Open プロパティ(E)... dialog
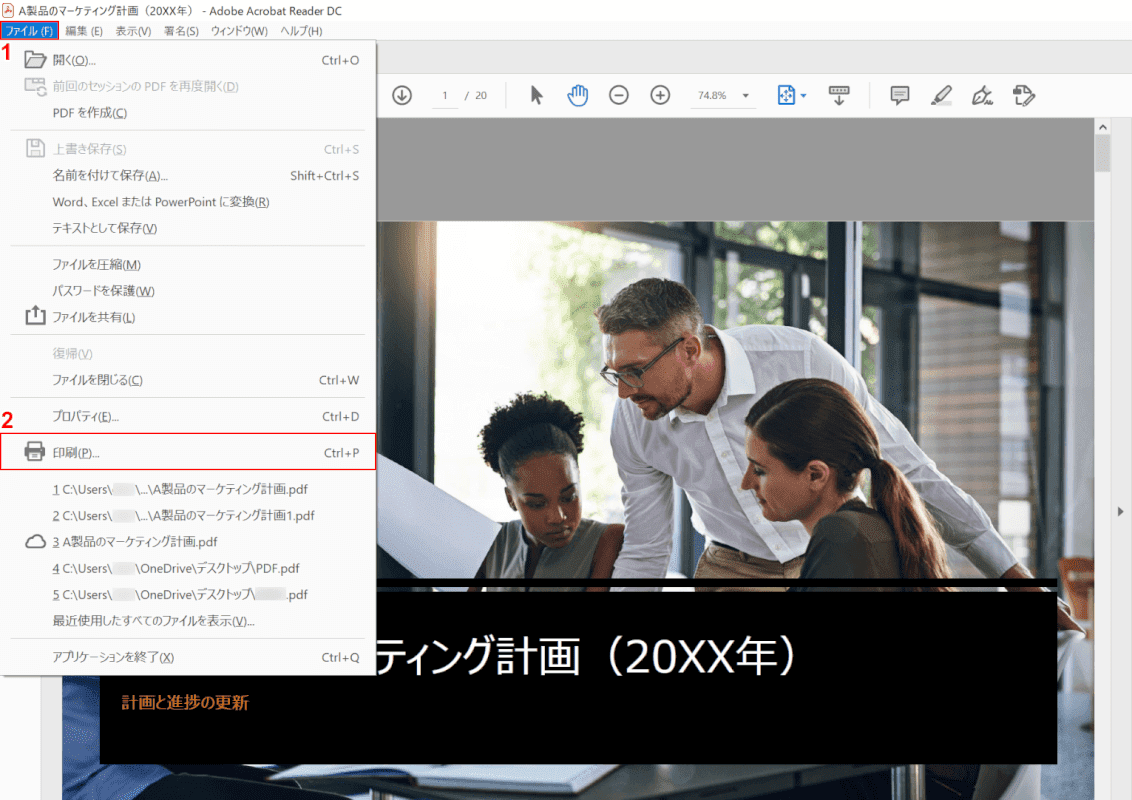This screenshot has height=800, width=1132. [188, 417]
